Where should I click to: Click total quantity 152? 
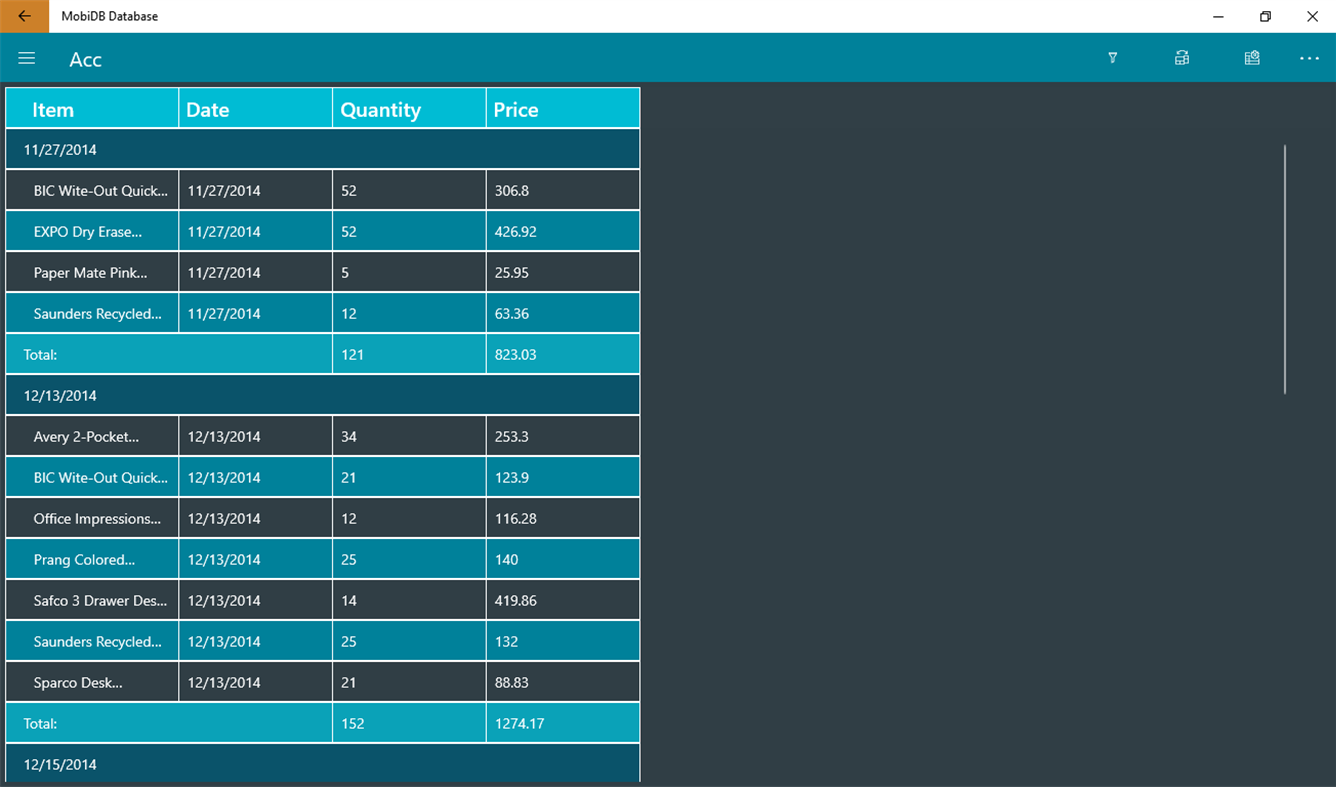point(410,724)
